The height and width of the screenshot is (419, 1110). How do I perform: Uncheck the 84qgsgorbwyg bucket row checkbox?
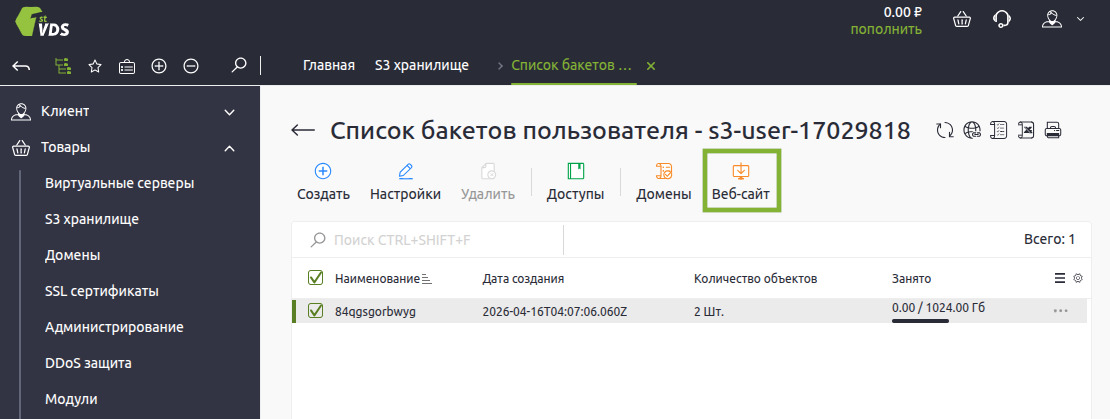[x=316, y=311]
